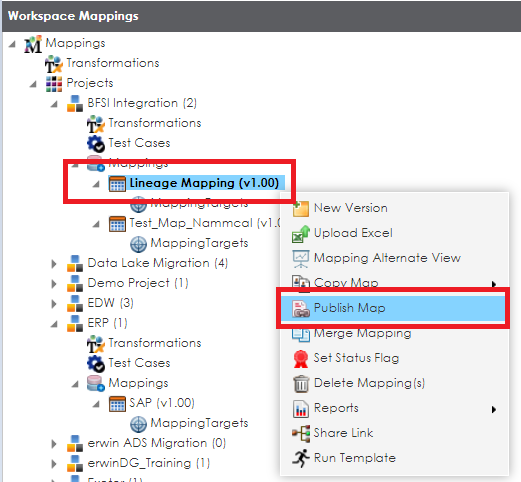Screen dimensions: 521x482
Task: Expand the Data Lake Migration (4) project
Action: pos(54,264)
